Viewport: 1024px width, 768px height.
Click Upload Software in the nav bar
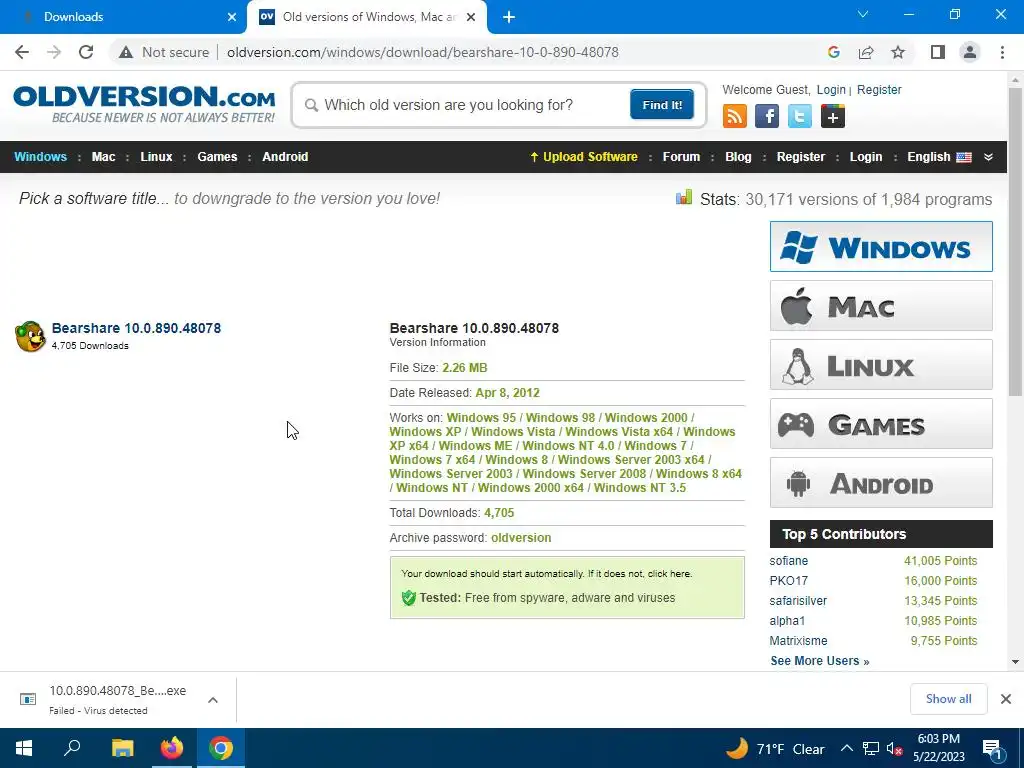[583, 157]
